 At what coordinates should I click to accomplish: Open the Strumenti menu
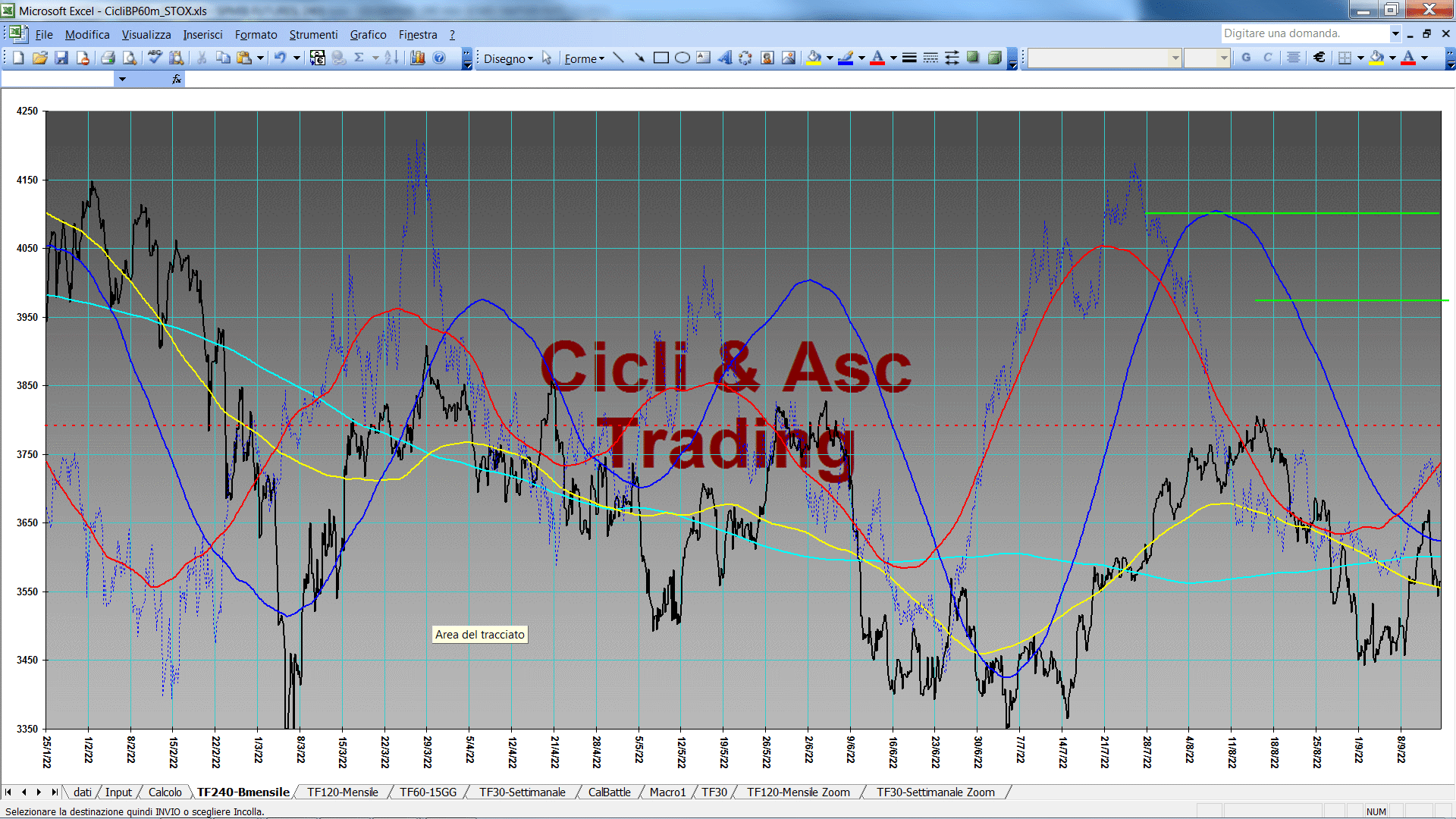pyautogui.click(x=313, y=35)
